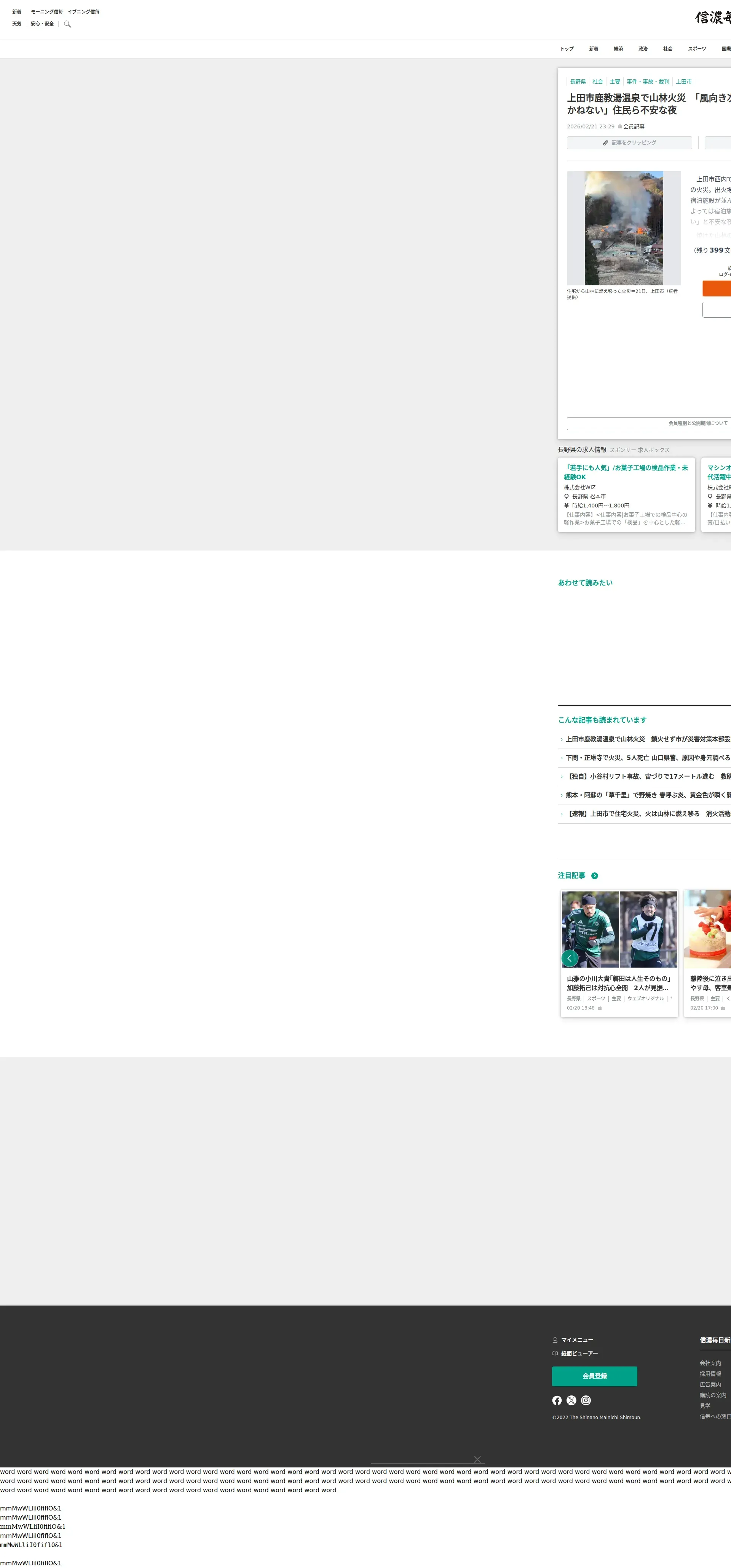
Task: Click the green arrow next to 注目記事
Action: (x=595, y=876)
